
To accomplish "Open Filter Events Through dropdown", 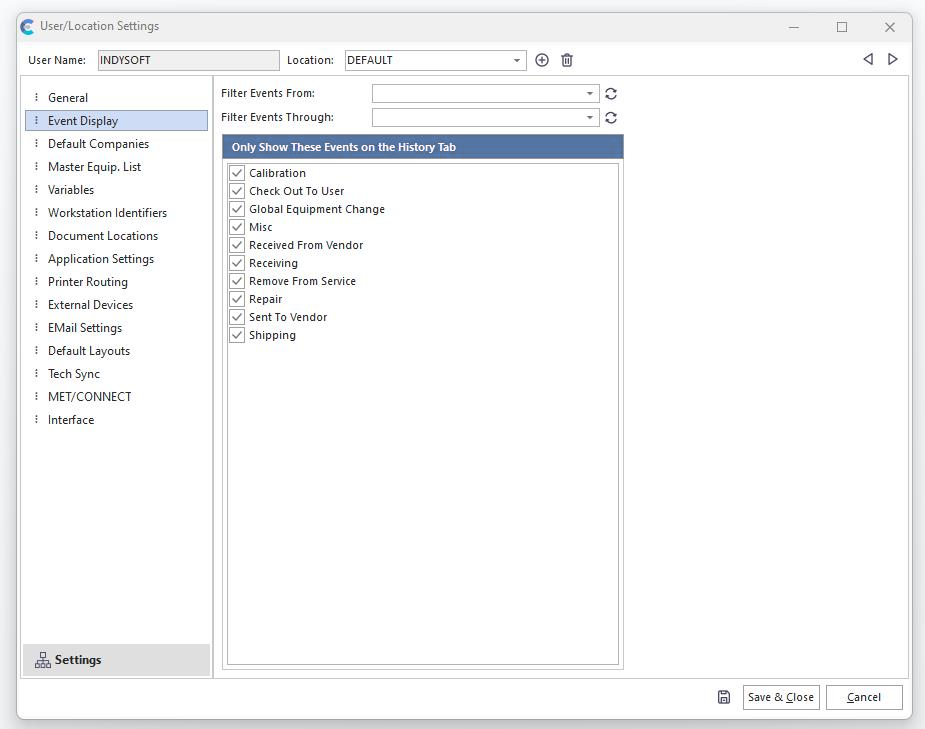I will (x=589, y=118).
